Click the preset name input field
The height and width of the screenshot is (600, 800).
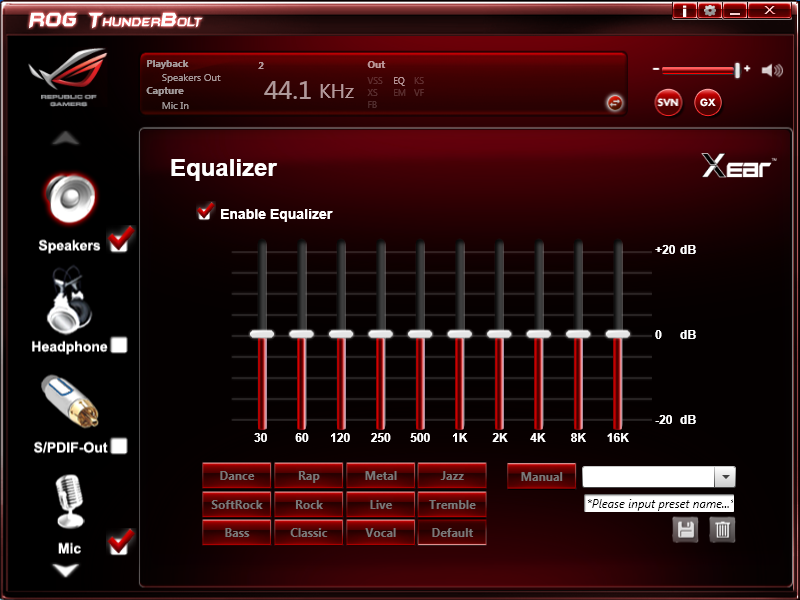[659, 504]
